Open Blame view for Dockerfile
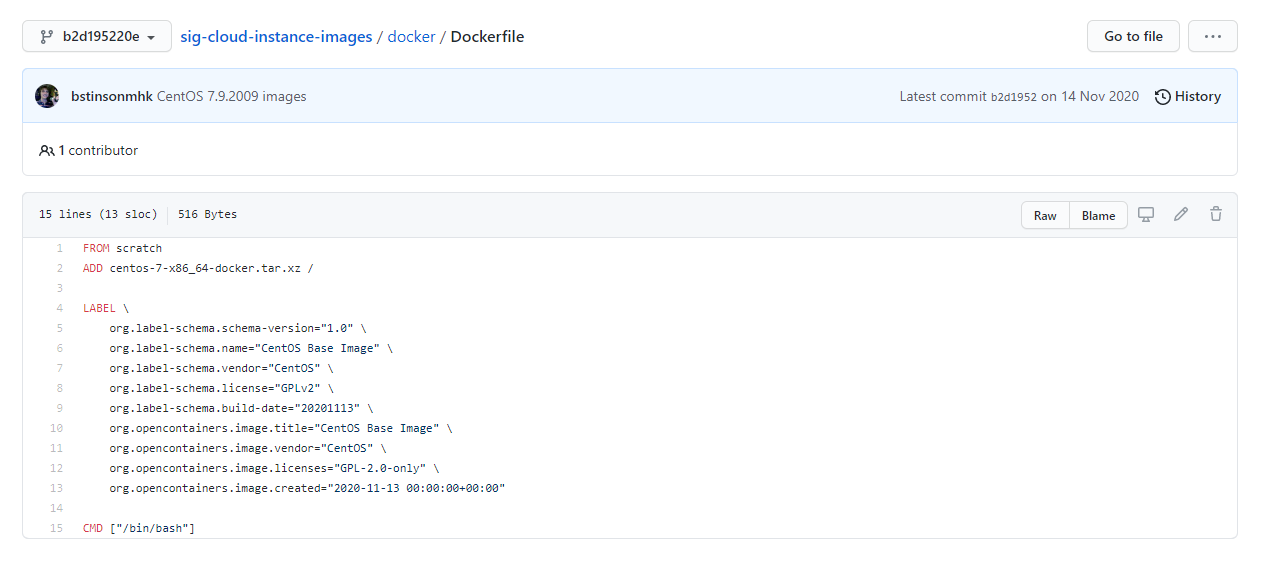The image size is (1279, 565). [x=1098, y=215]
